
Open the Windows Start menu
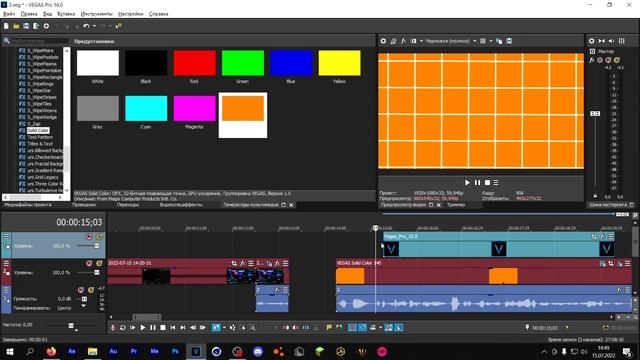tap(9, 351)
